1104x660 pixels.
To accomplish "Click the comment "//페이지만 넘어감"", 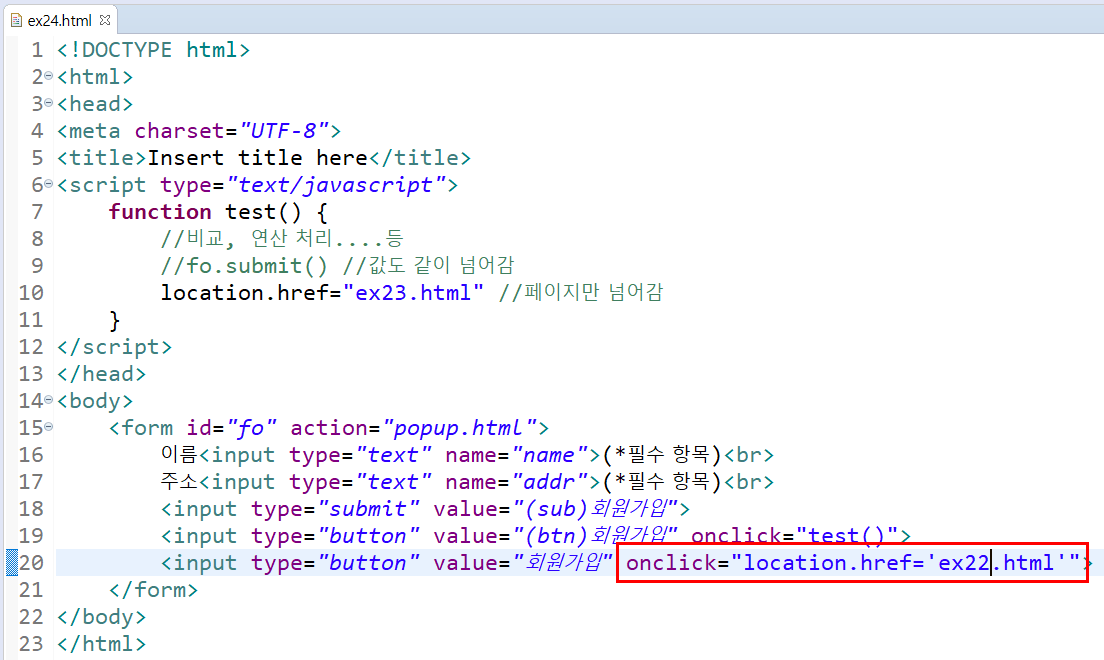I will click(x=581, y=293).
